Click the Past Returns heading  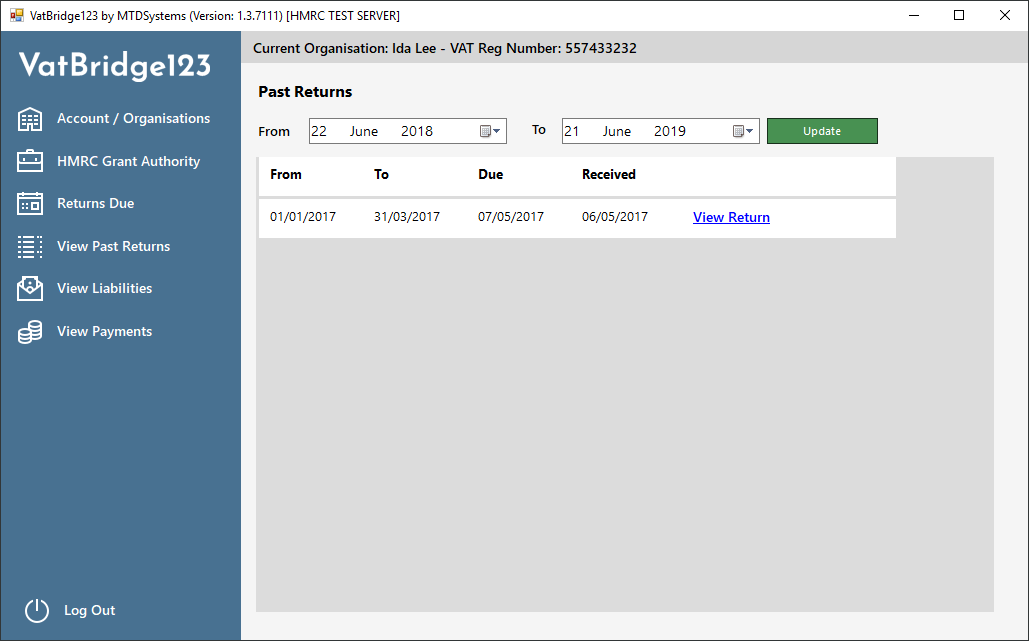(305, 92)
